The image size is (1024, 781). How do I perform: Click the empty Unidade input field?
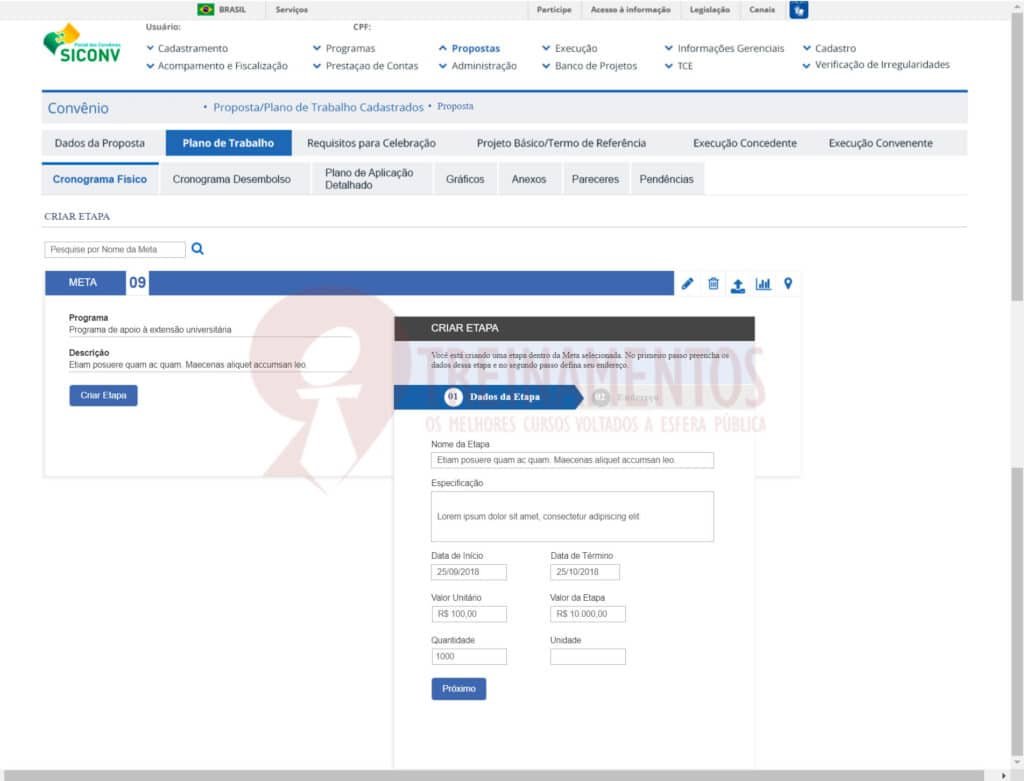[587, 657]
